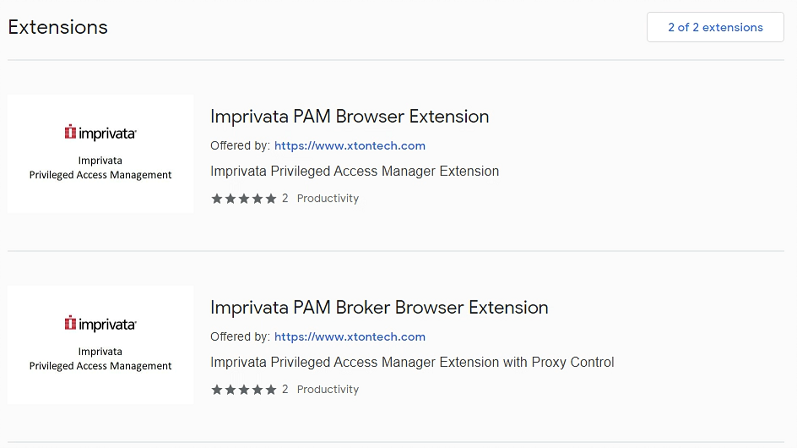Click Productivity category of second extension
This screenshot has width=797, height=448.
click(x=327, y=389)
